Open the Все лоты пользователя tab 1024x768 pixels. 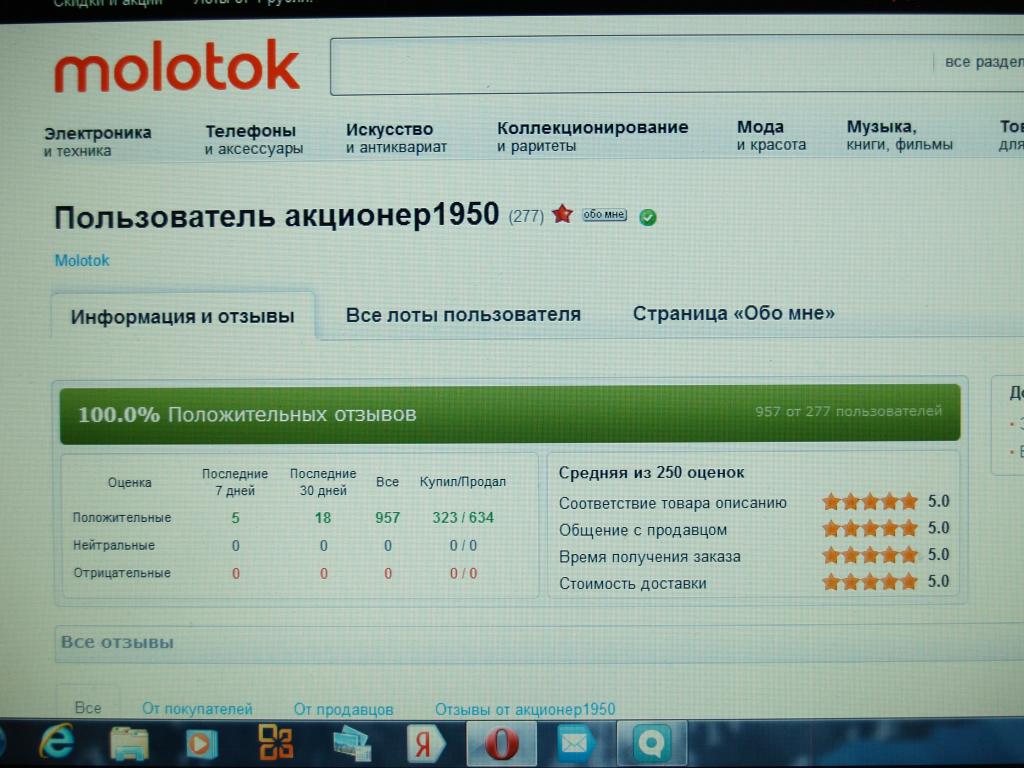463,315
